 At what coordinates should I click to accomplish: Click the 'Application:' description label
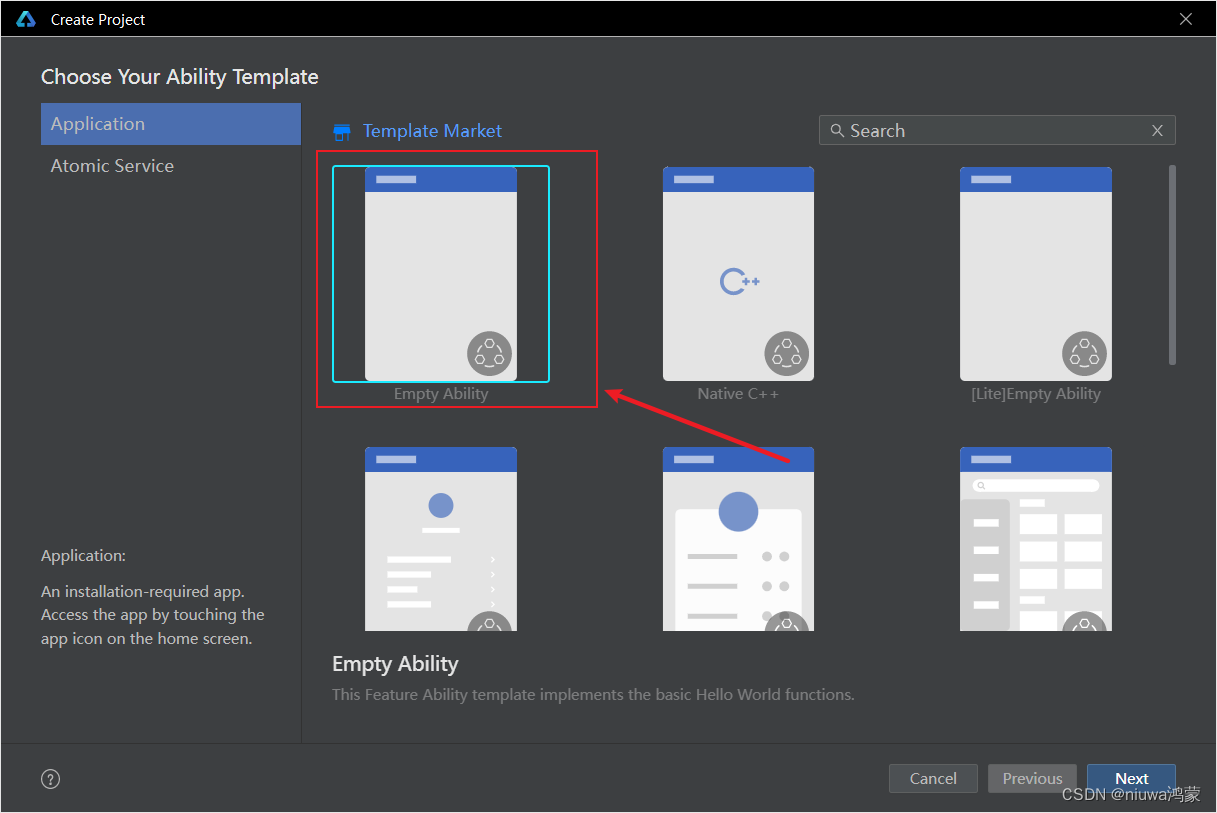coord(84,556)
